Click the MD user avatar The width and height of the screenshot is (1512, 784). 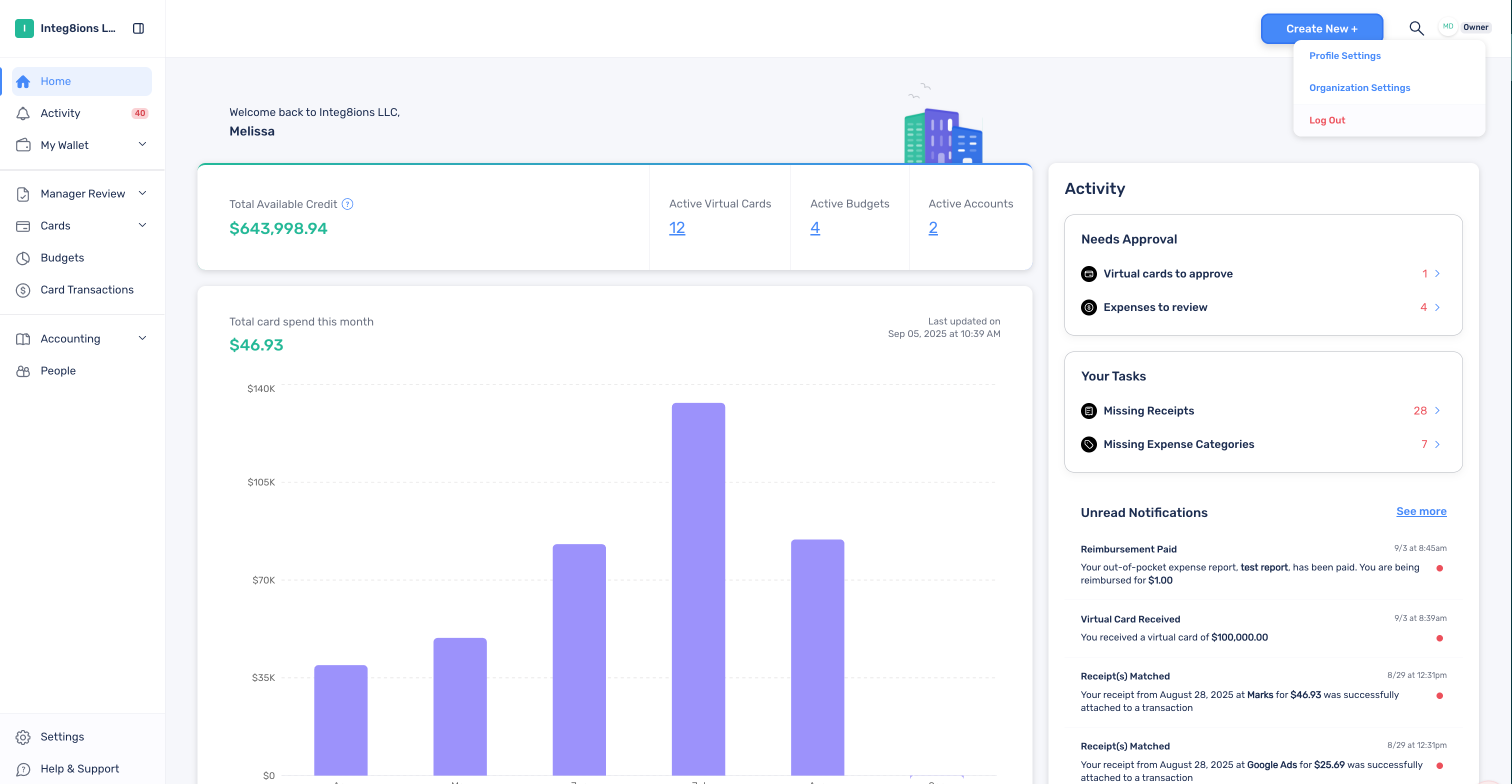[x=1448, y=27]
